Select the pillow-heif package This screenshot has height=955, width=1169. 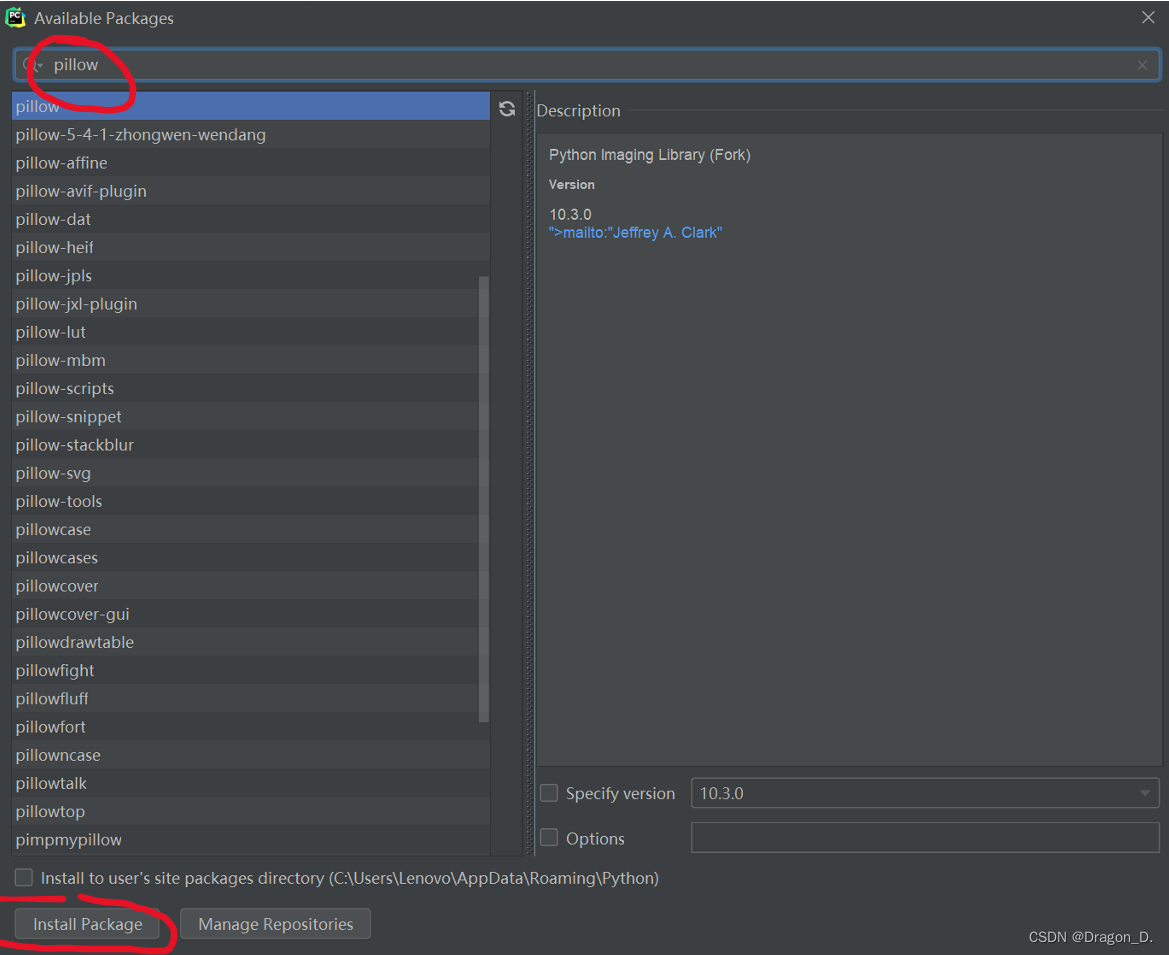[x=251, y=248]
